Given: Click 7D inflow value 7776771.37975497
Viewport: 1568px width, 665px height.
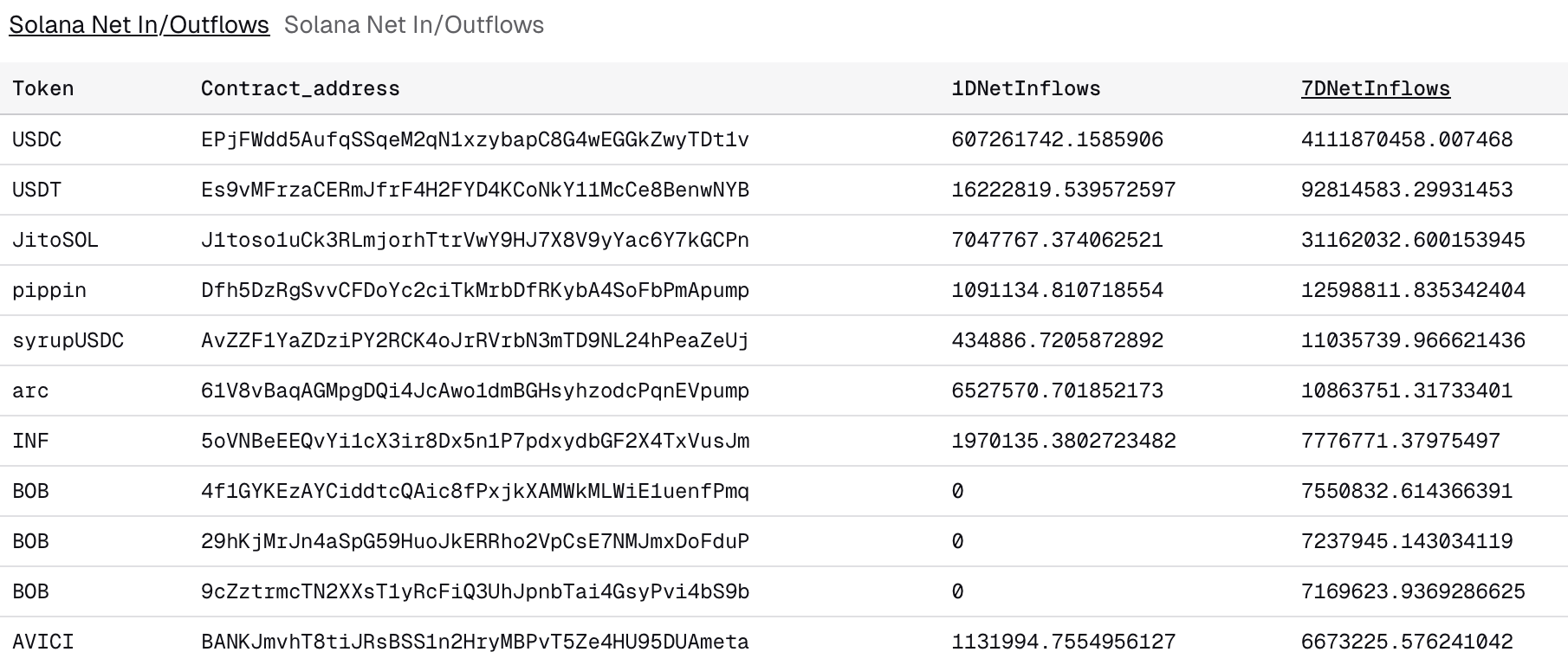Looking at the screenshot, I should pyautogui.click(x=1401, y=441).
